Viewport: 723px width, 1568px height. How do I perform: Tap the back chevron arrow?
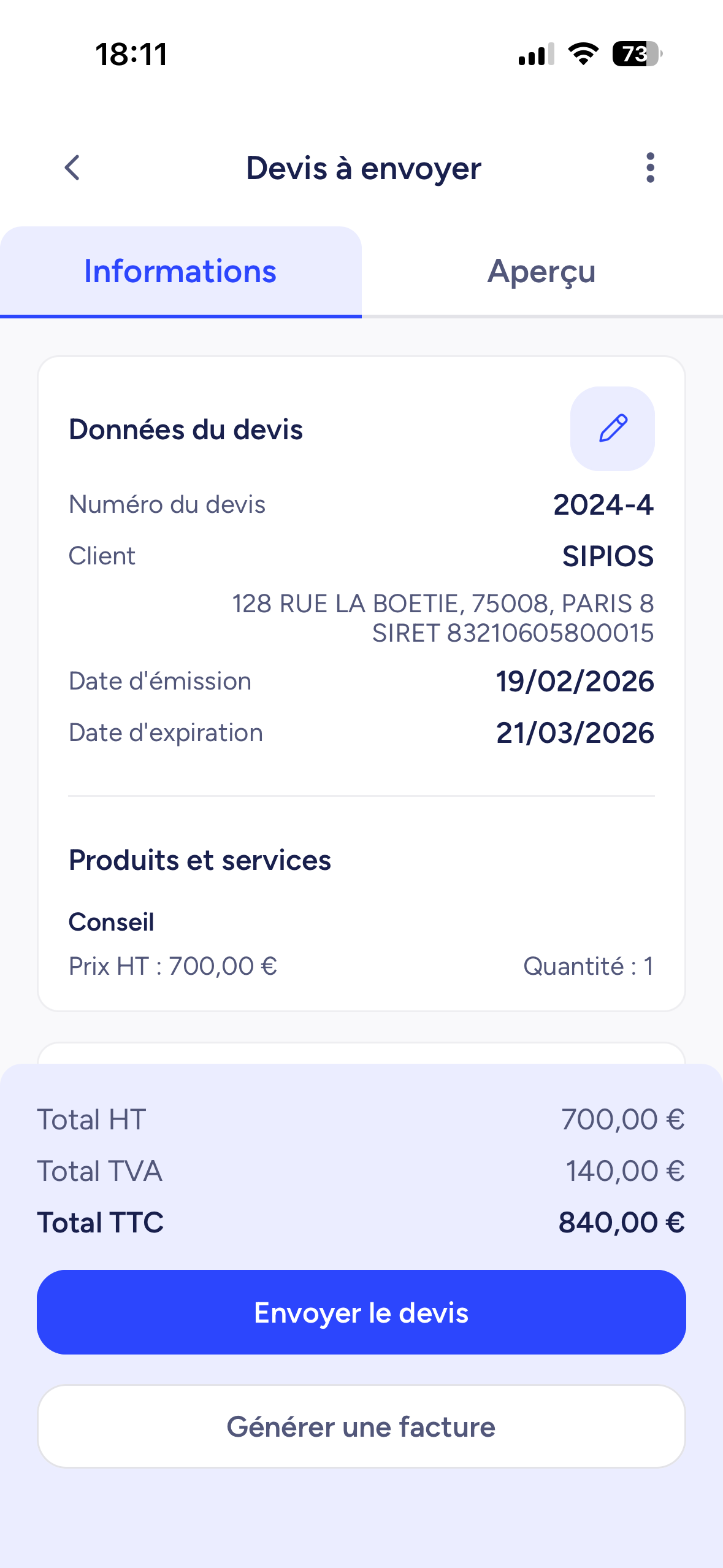pos(72,167)
